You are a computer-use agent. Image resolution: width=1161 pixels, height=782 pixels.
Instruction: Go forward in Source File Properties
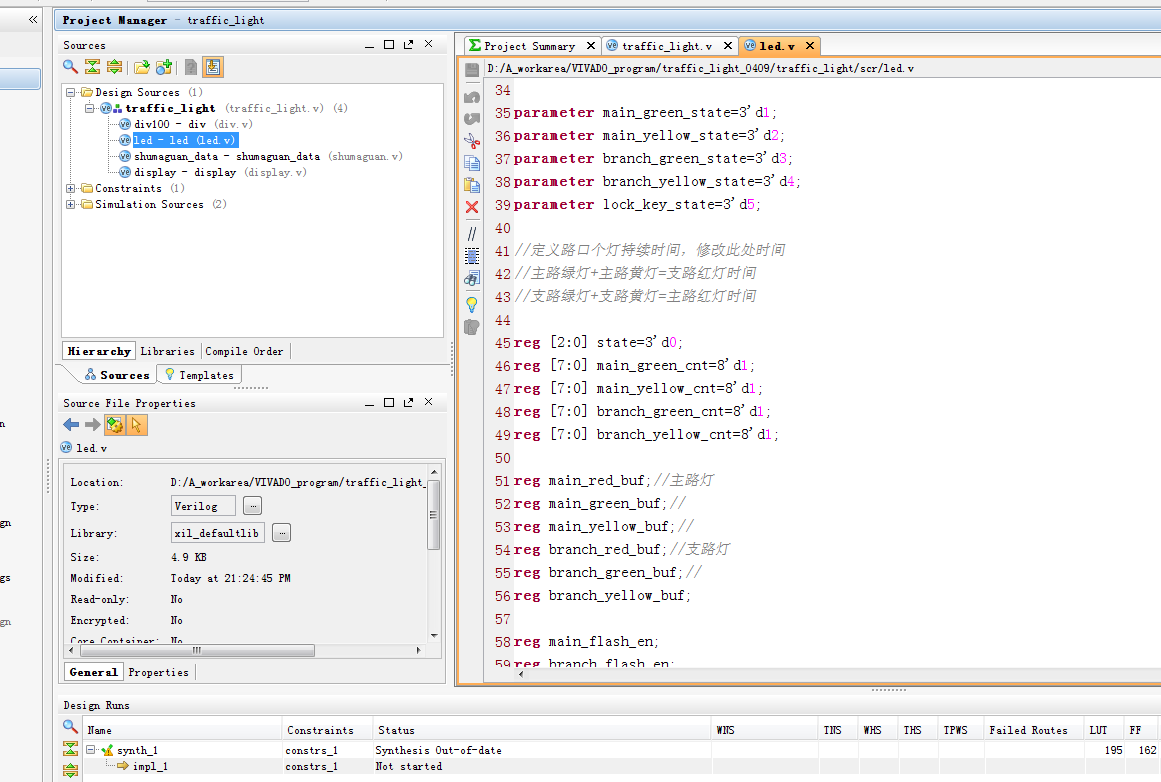click(x=93, y=424)
